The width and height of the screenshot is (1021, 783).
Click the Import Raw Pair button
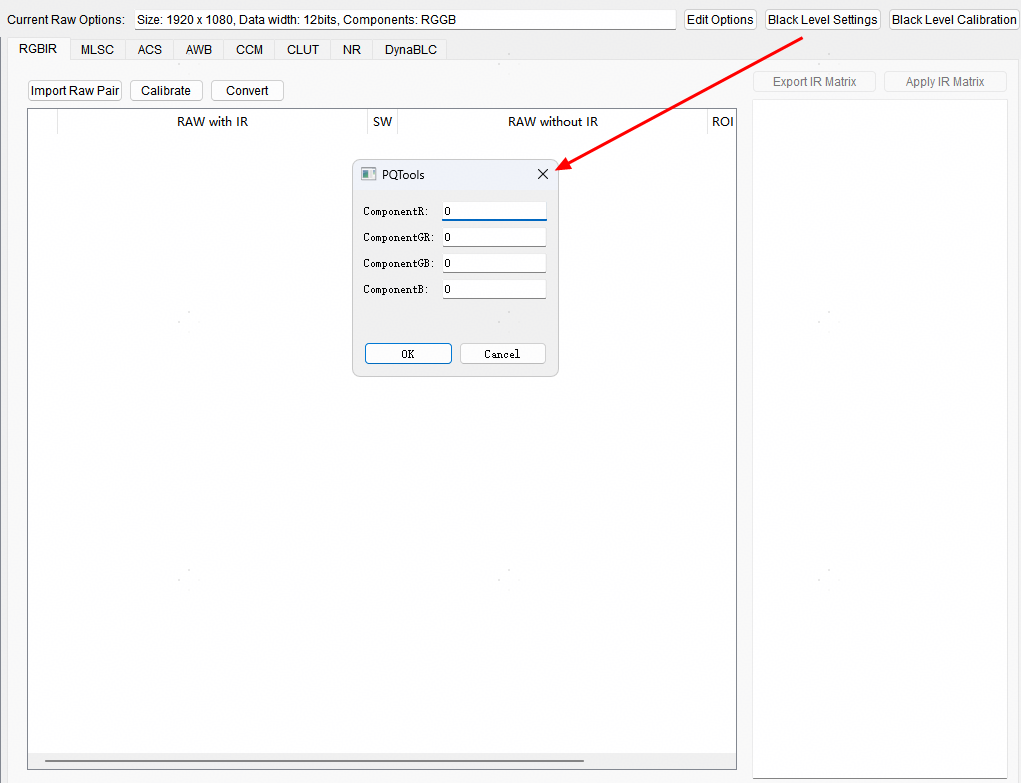point(75,91)
